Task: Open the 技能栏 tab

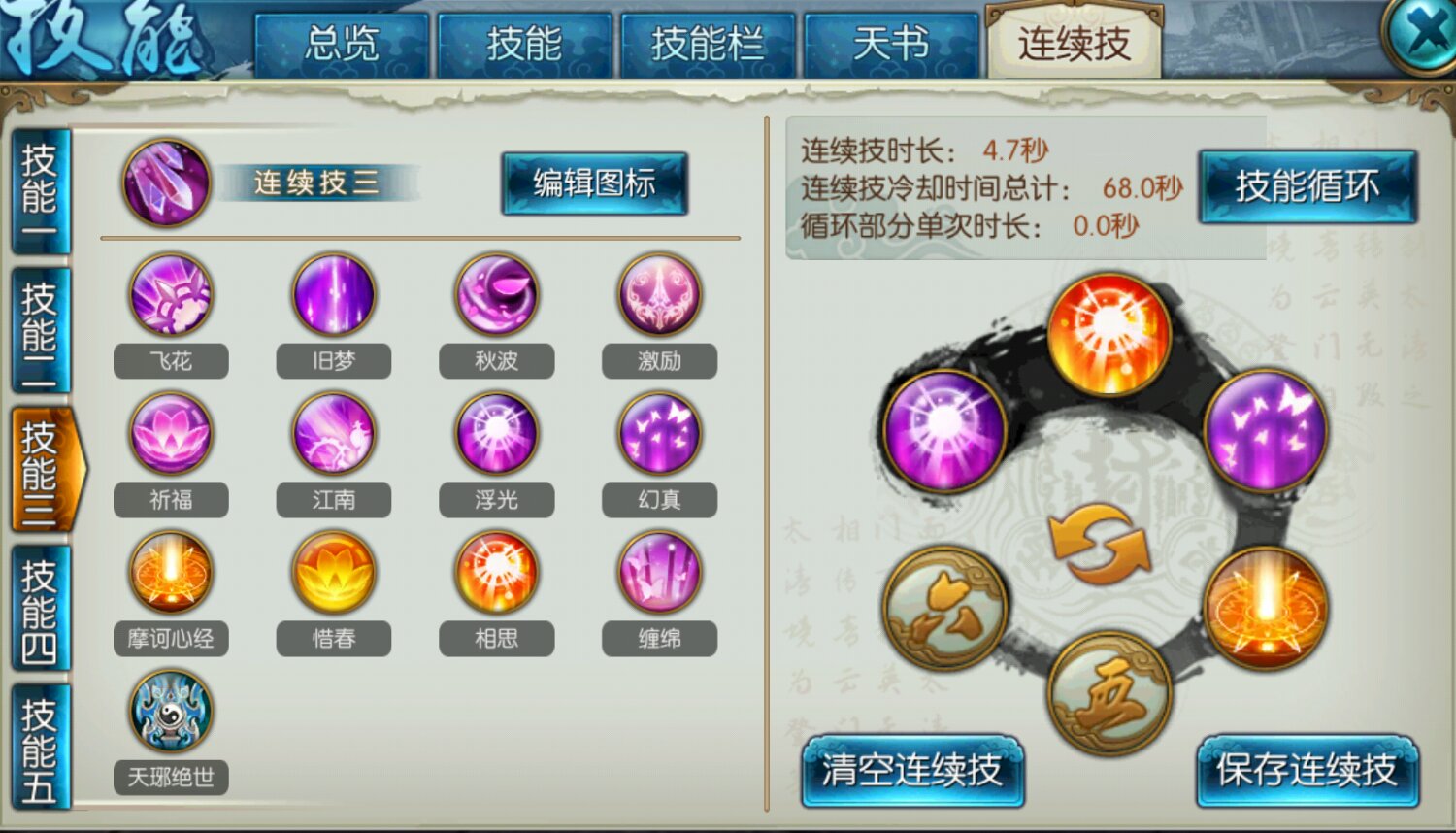Action: point(708,45)
